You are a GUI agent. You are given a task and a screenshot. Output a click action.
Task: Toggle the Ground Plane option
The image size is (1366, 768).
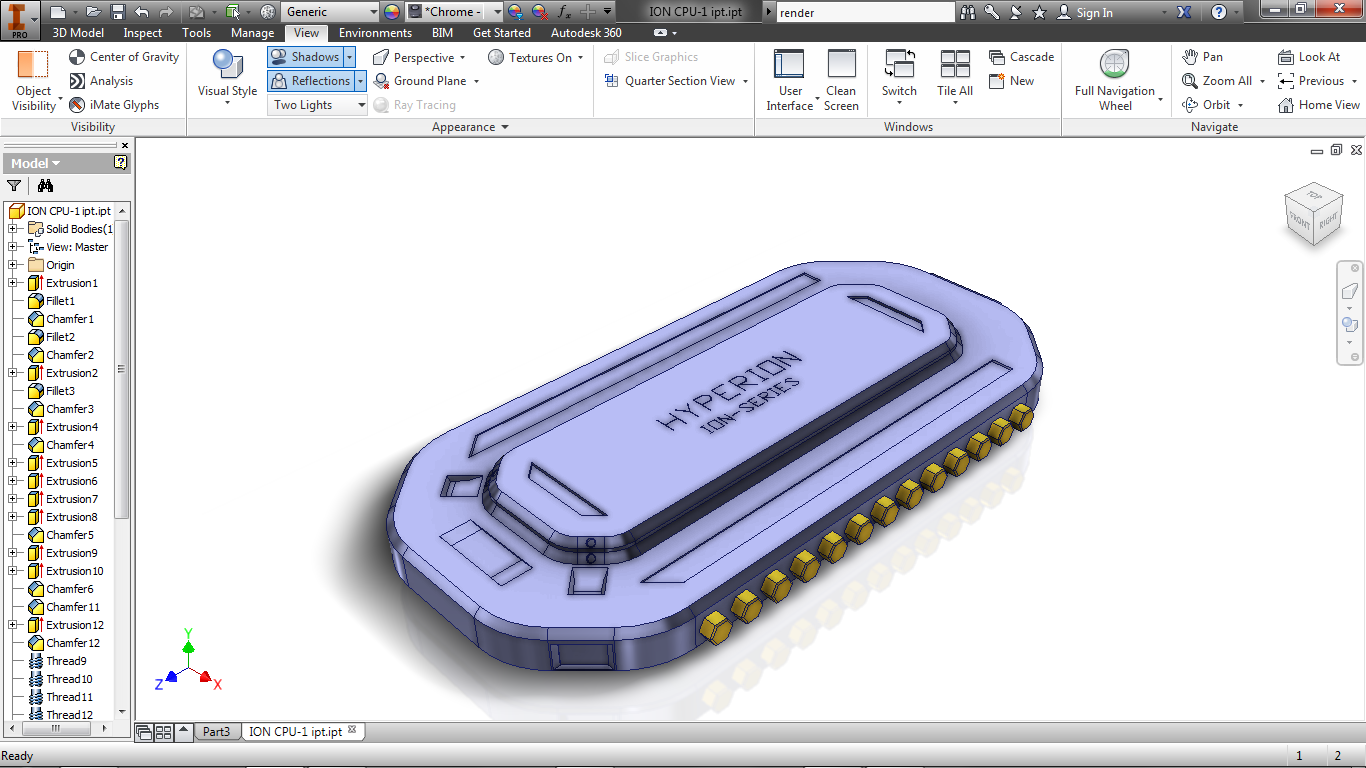(419, 81)
